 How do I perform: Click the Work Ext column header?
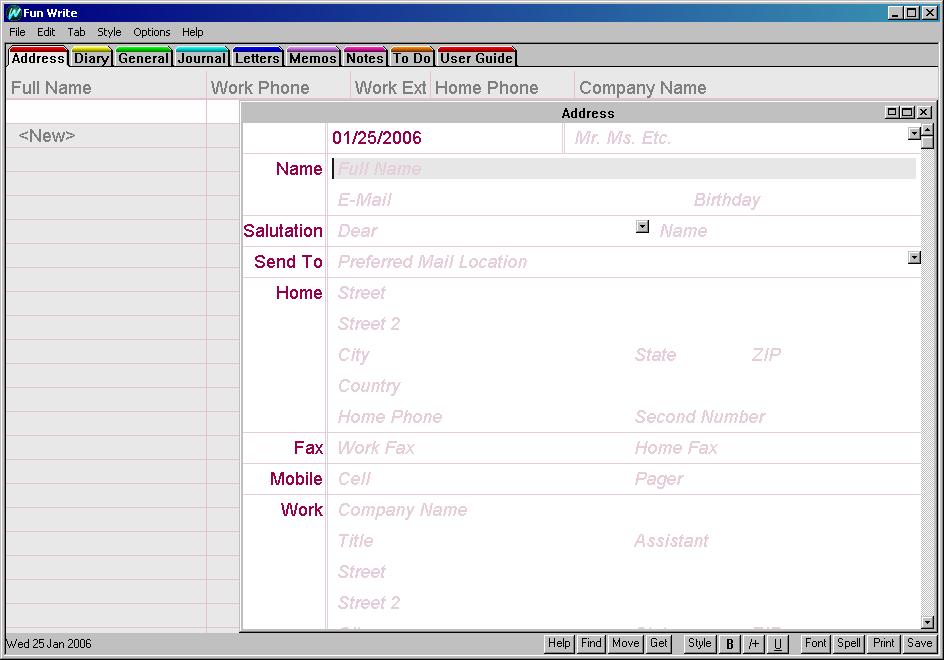pyautogui.click(x=390, y=88)
